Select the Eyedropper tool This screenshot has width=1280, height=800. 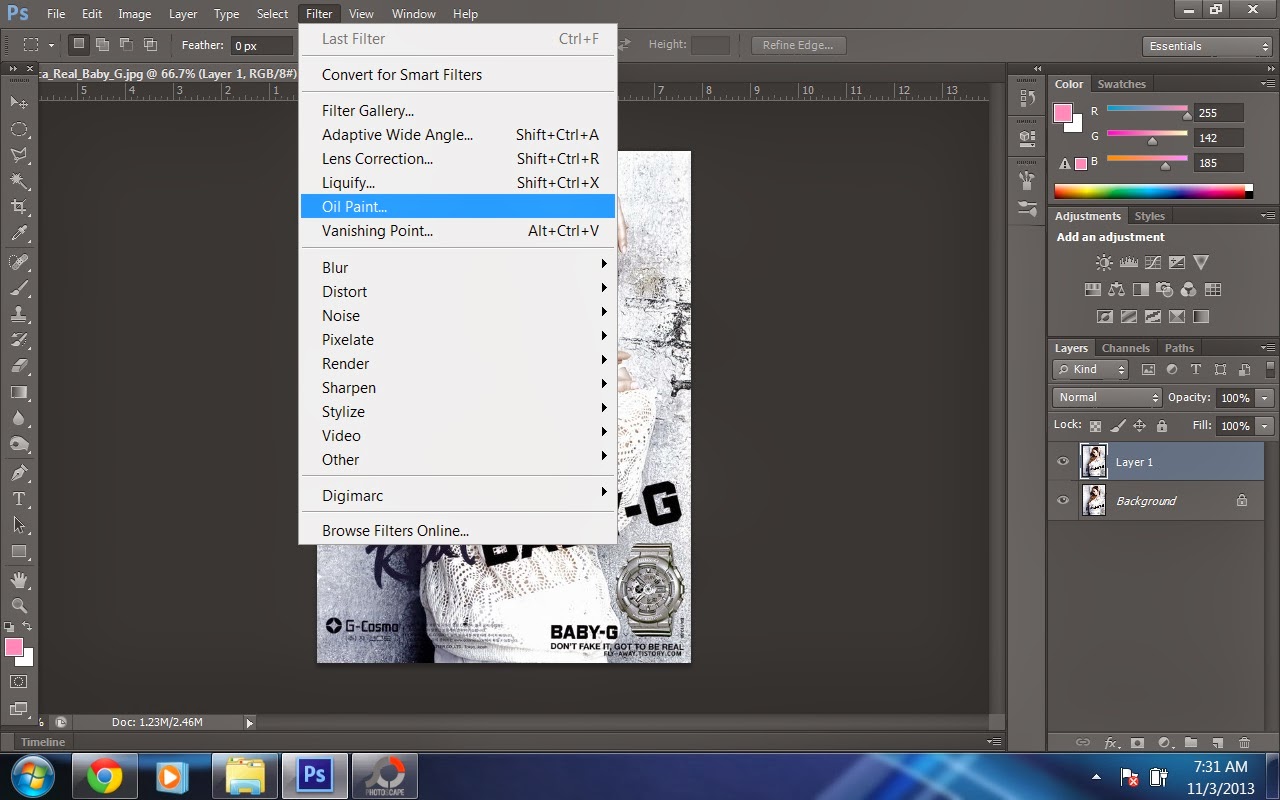click(19, 234)
